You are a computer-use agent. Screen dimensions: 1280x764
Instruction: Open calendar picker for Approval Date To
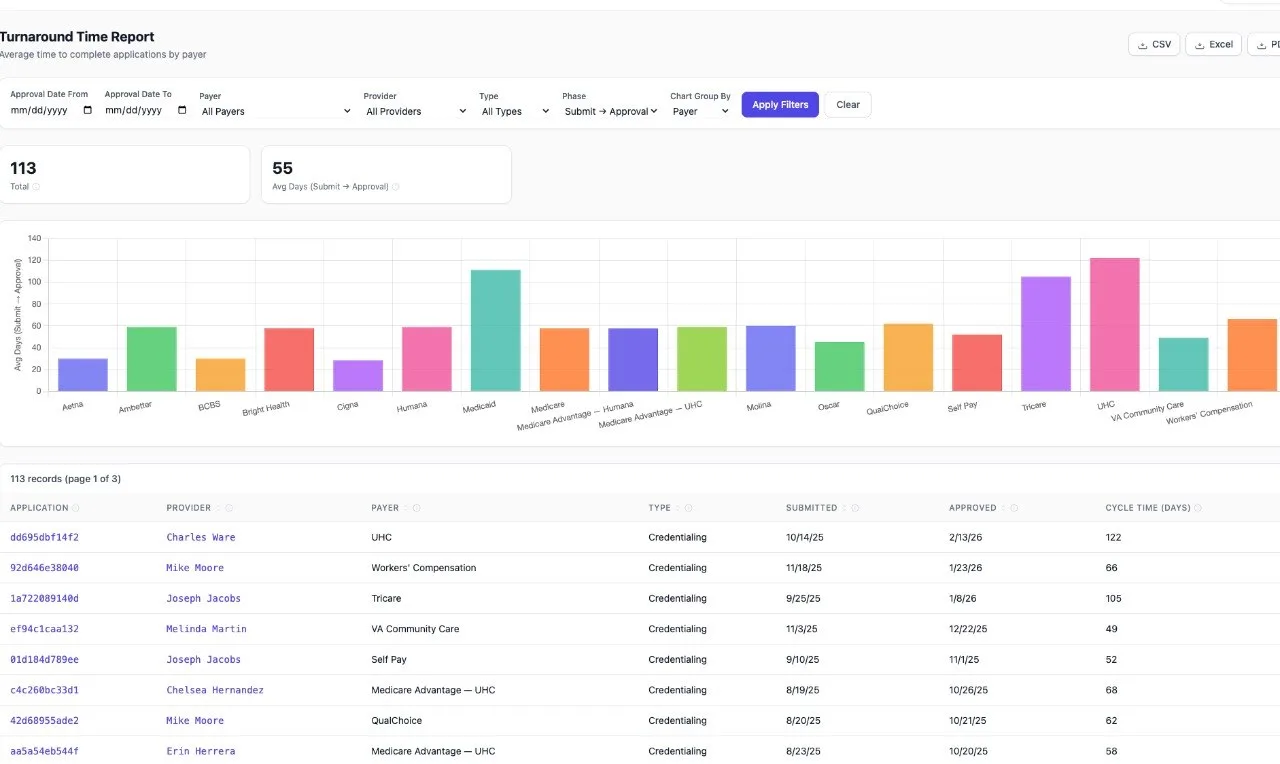pyautogui.click(x=182, y=110)
